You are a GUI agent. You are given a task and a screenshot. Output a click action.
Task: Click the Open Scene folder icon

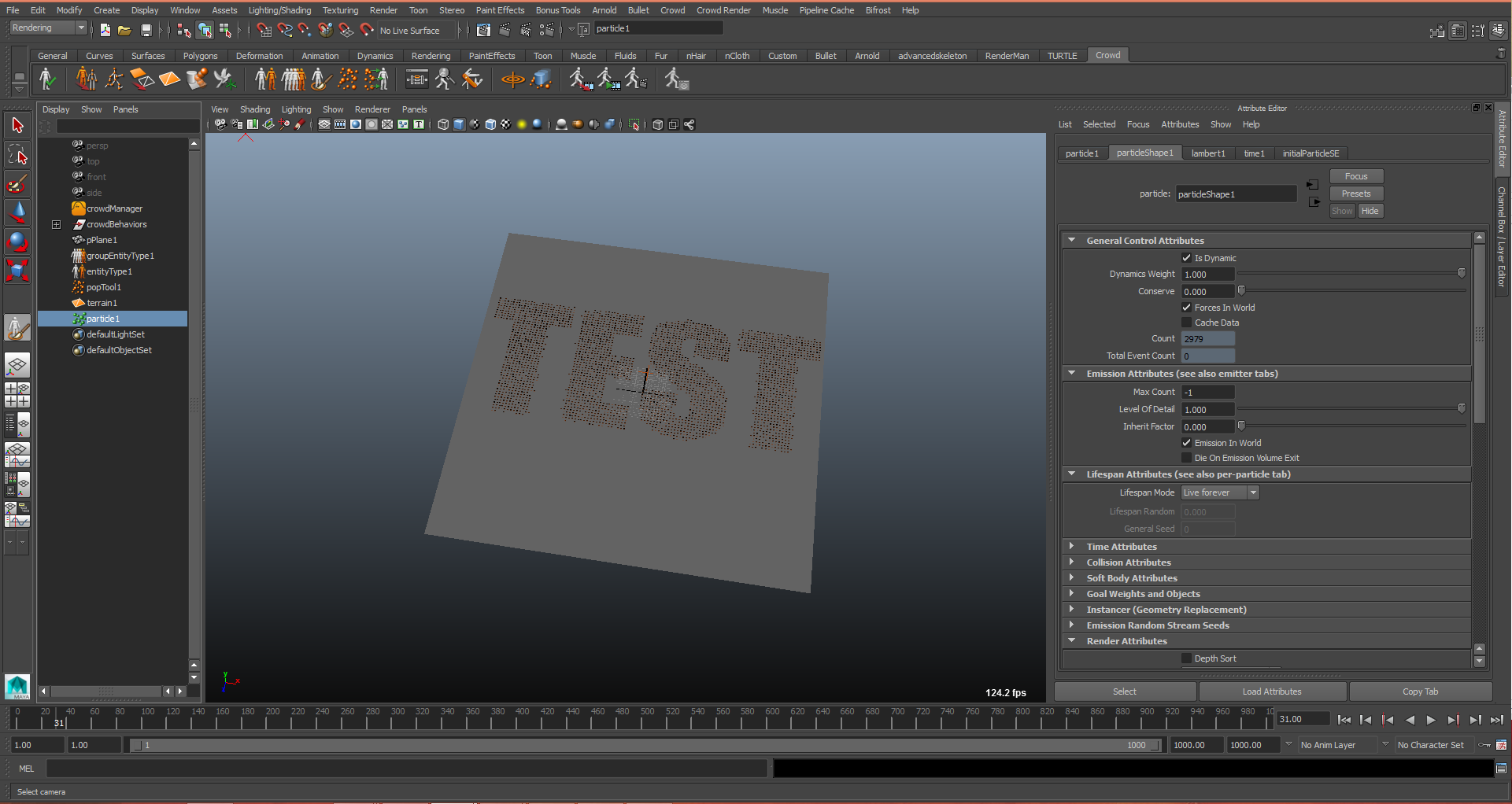pyautogui.click(x=124, y=30)
